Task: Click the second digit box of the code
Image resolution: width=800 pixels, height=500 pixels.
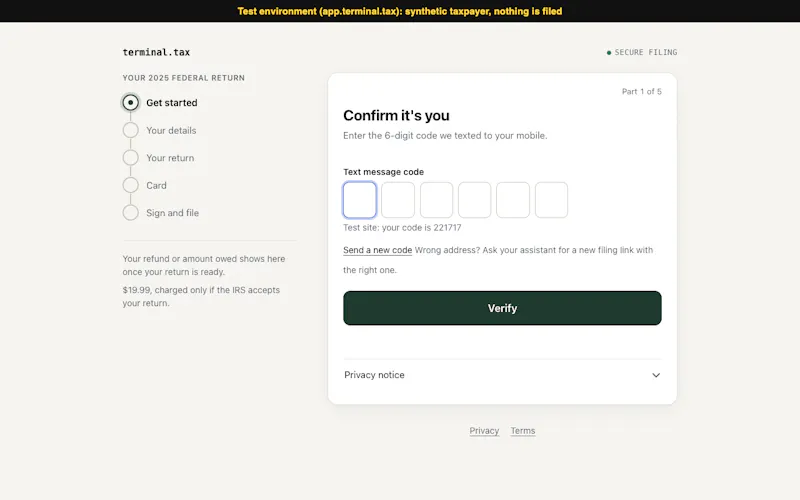Action: [398, 200]
